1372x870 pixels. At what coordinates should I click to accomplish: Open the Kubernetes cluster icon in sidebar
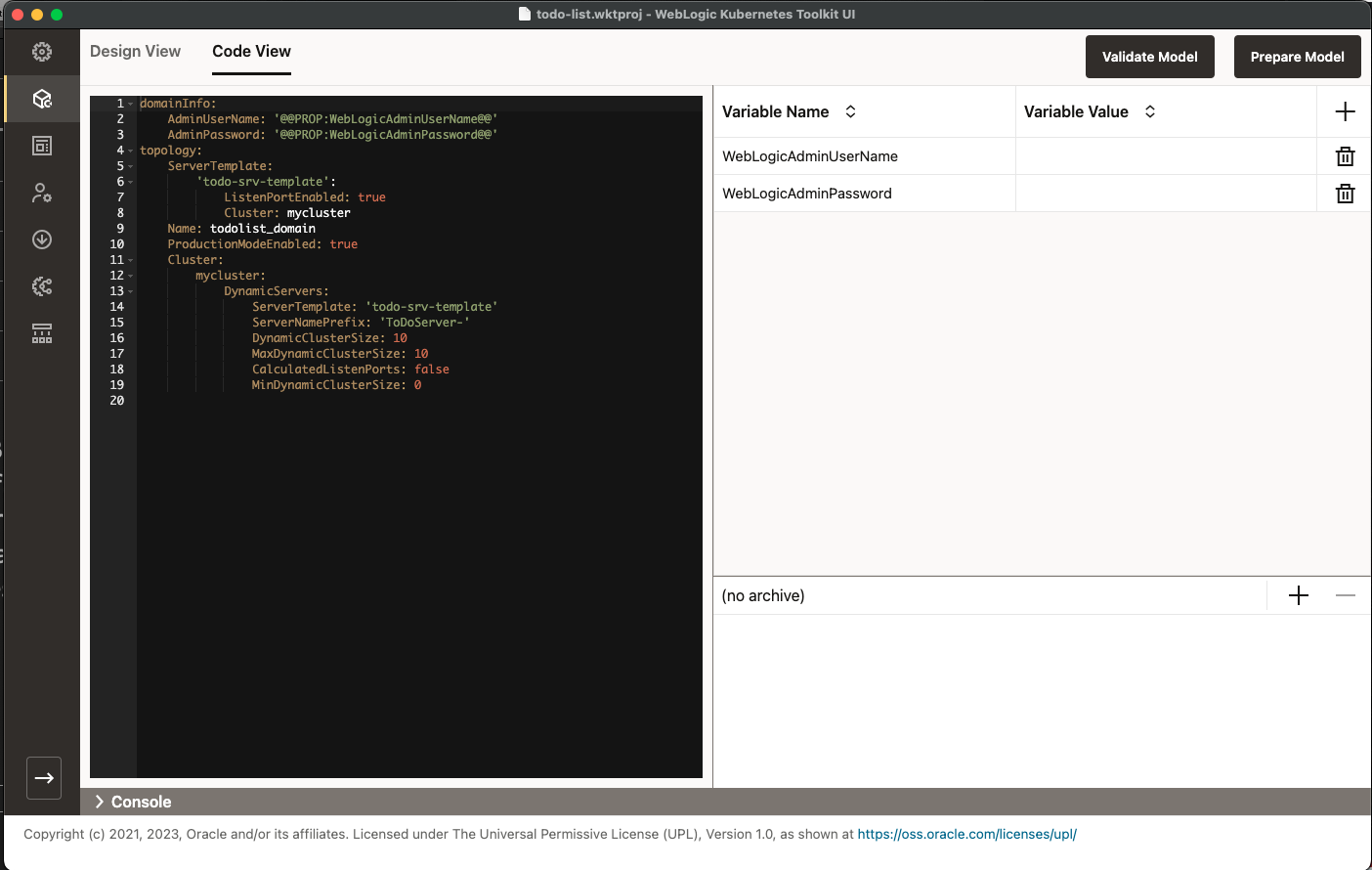tap(42, 286)
